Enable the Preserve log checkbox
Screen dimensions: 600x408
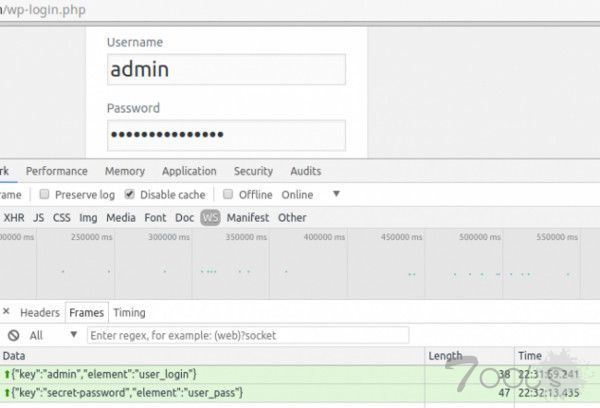click(44, 195)
